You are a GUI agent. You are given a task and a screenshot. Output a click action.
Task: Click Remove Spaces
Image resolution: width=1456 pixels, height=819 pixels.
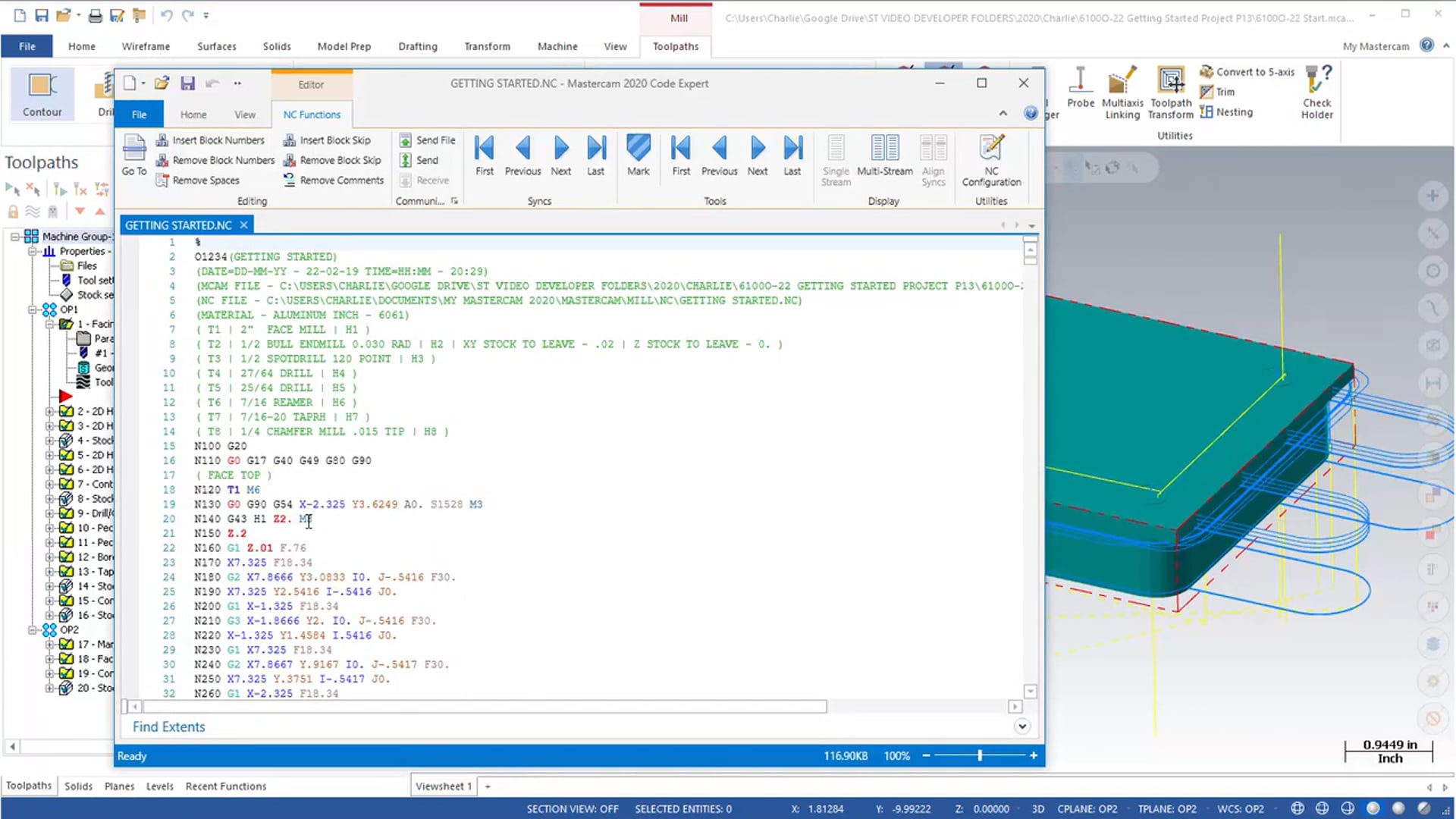click(x=197, y=180)
